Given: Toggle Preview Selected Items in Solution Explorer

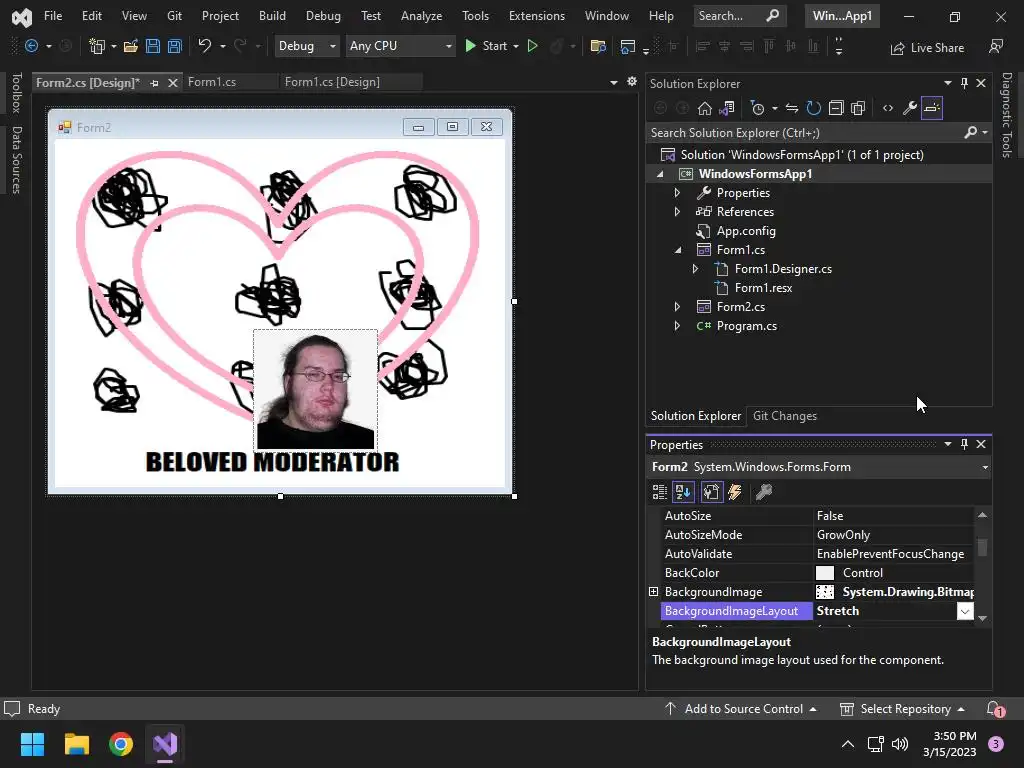Looking at the screenshot, I should pyautogui.click(x=932, y=108).
